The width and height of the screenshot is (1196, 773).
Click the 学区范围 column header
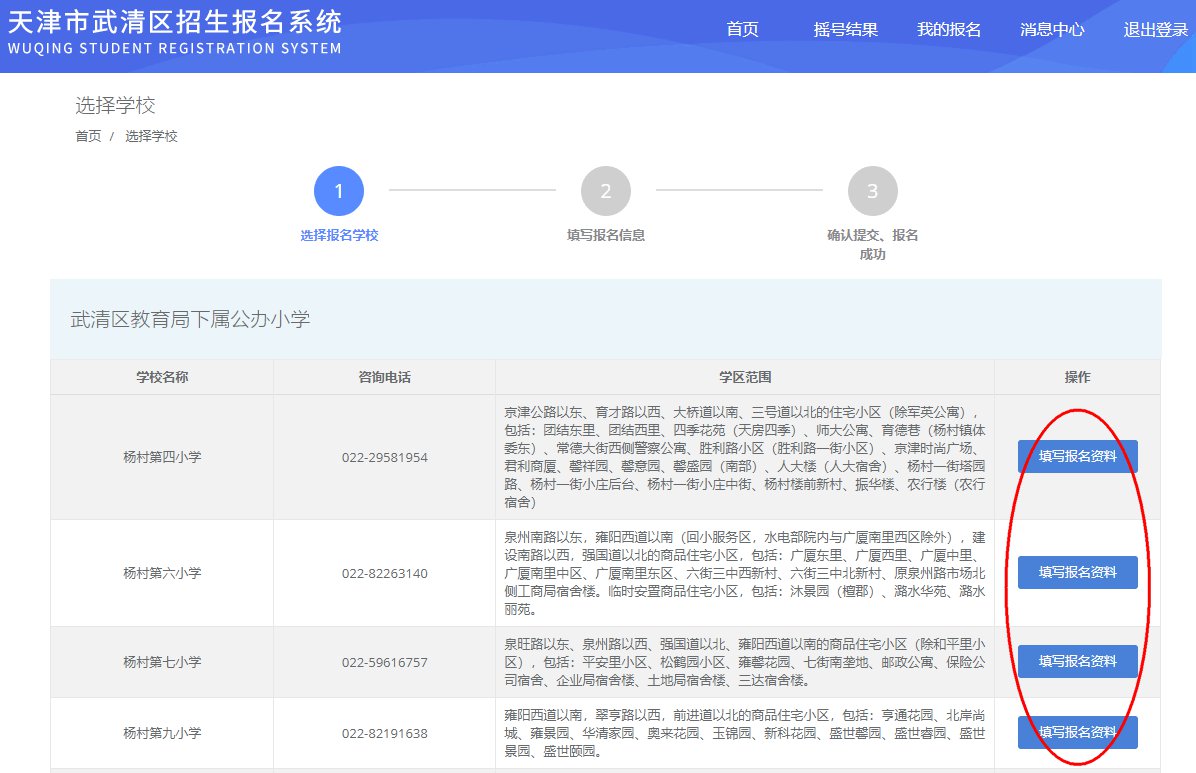pyautogui.click(x=744, y=377)
